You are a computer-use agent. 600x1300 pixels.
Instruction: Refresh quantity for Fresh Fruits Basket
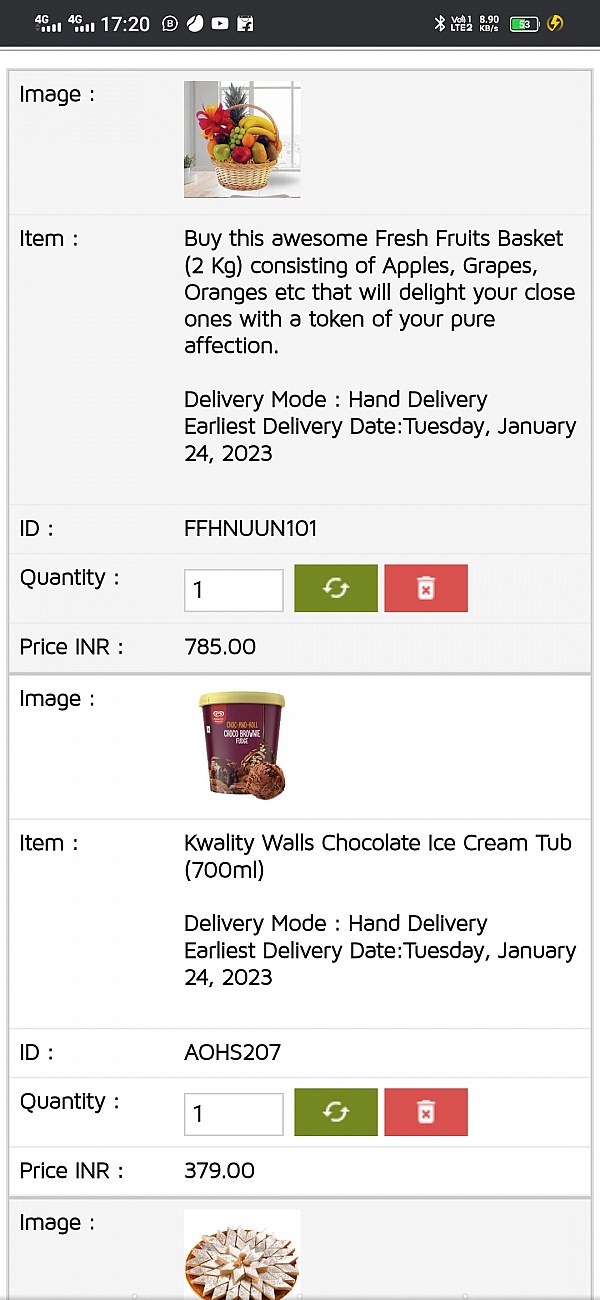pos(336,588)
